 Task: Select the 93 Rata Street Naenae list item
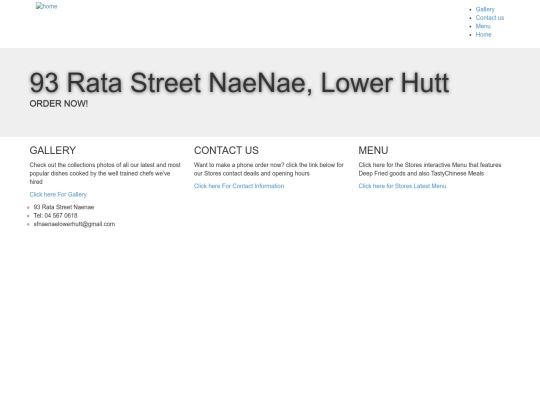pos(64,207)
